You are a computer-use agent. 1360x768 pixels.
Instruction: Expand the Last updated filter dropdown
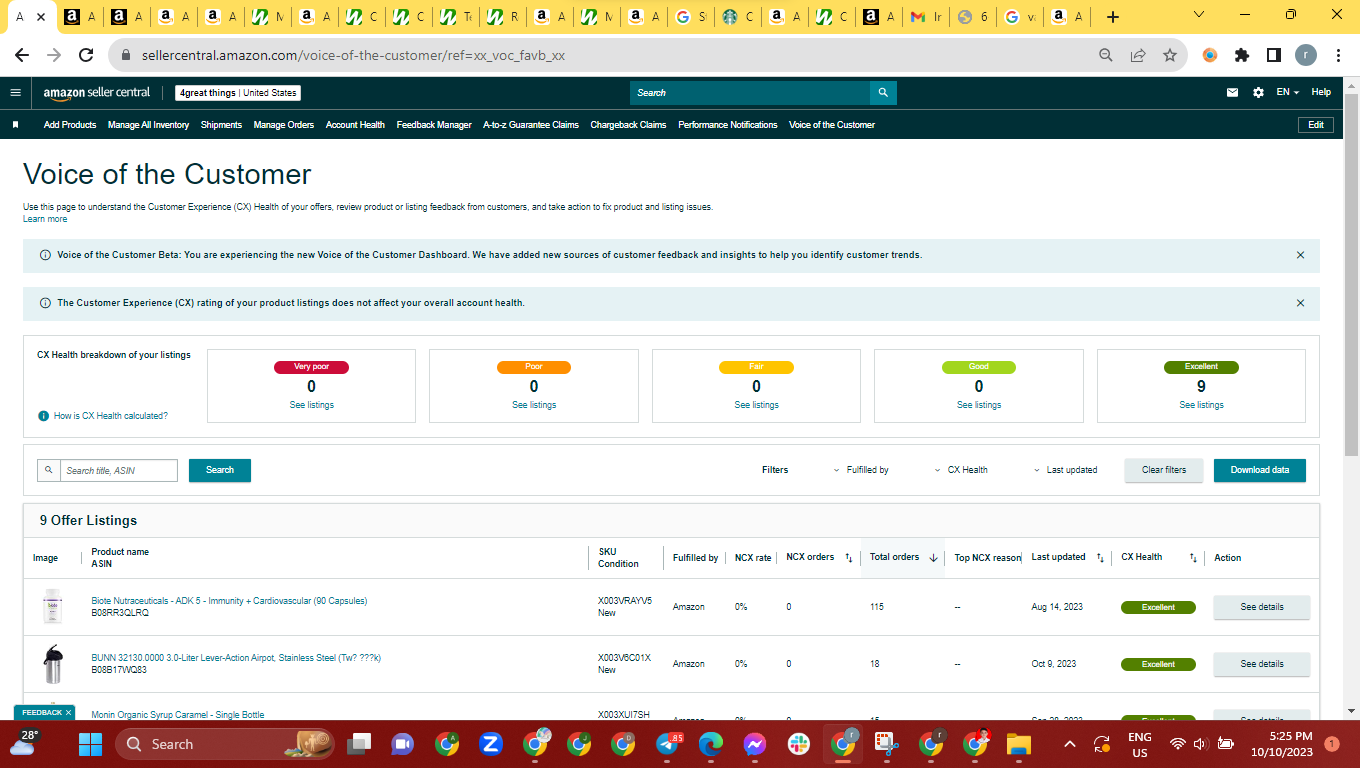(1065, 470)
